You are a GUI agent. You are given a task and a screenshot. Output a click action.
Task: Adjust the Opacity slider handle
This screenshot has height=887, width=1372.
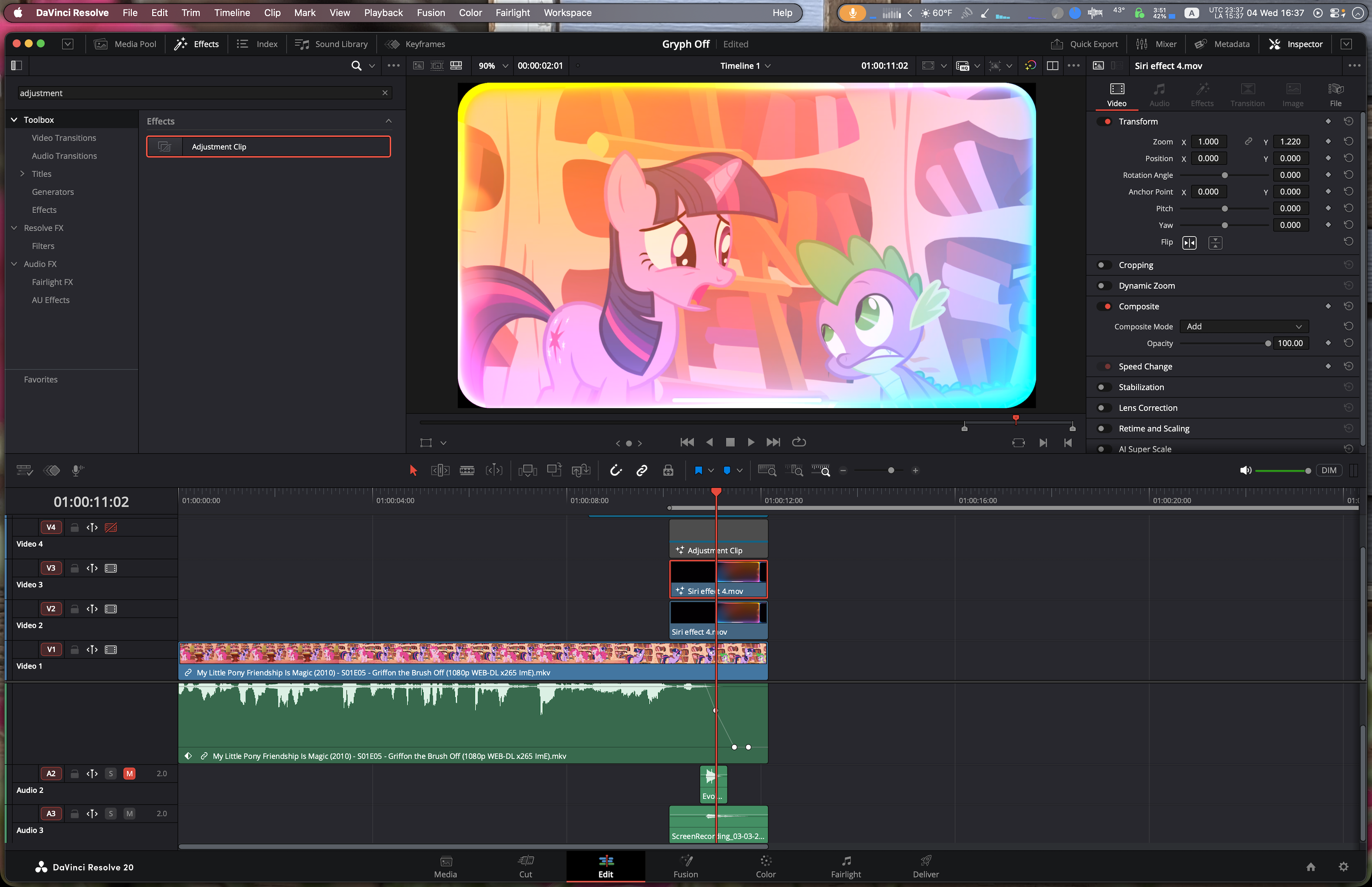1267,343
